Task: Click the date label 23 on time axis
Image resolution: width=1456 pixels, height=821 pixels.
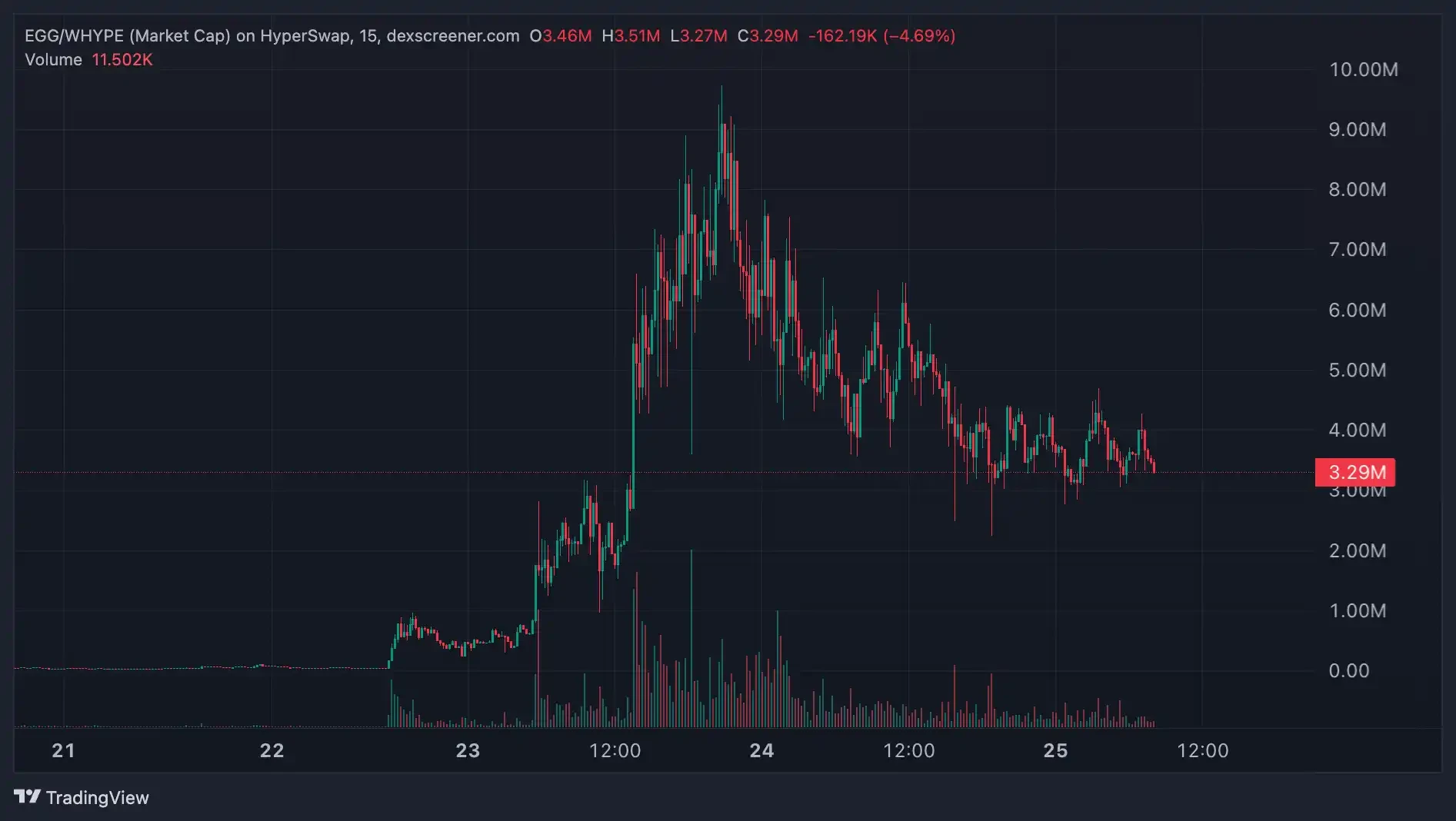Action: (x=468, y=751)
